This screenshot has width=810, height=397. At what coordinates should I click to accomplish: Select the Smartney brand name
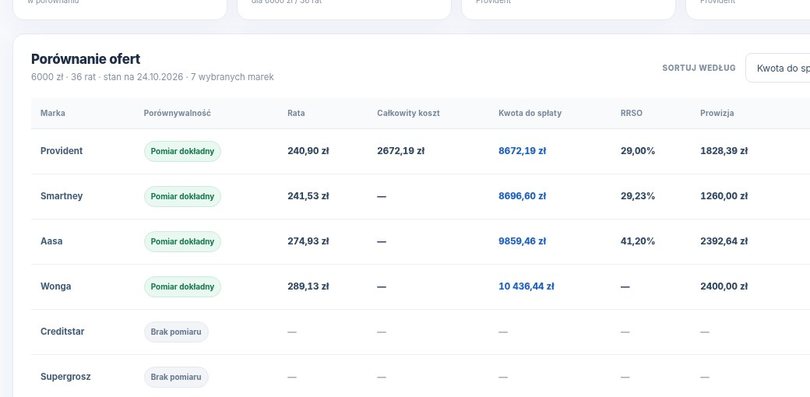coord(61,196)
